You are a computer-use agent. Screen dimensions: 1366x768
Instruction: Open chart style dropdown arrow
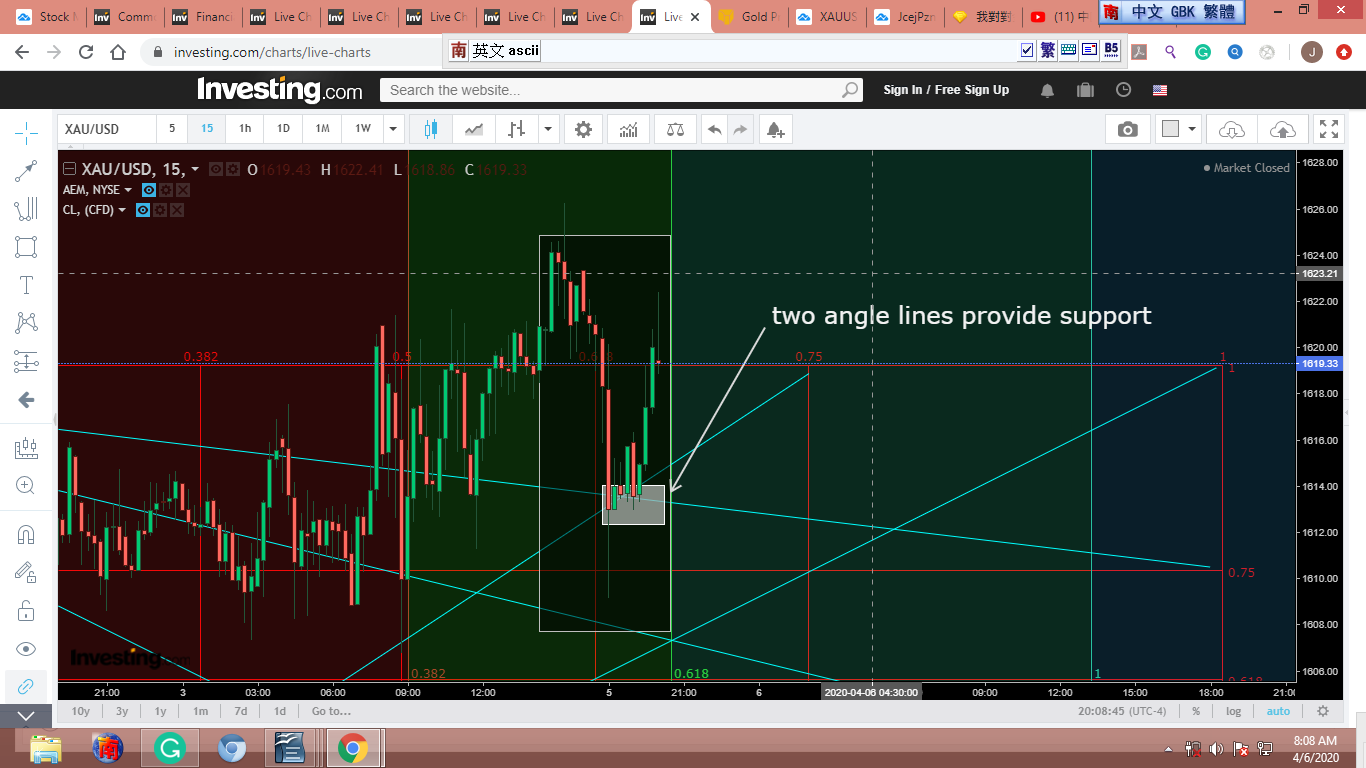click(548, 129)
